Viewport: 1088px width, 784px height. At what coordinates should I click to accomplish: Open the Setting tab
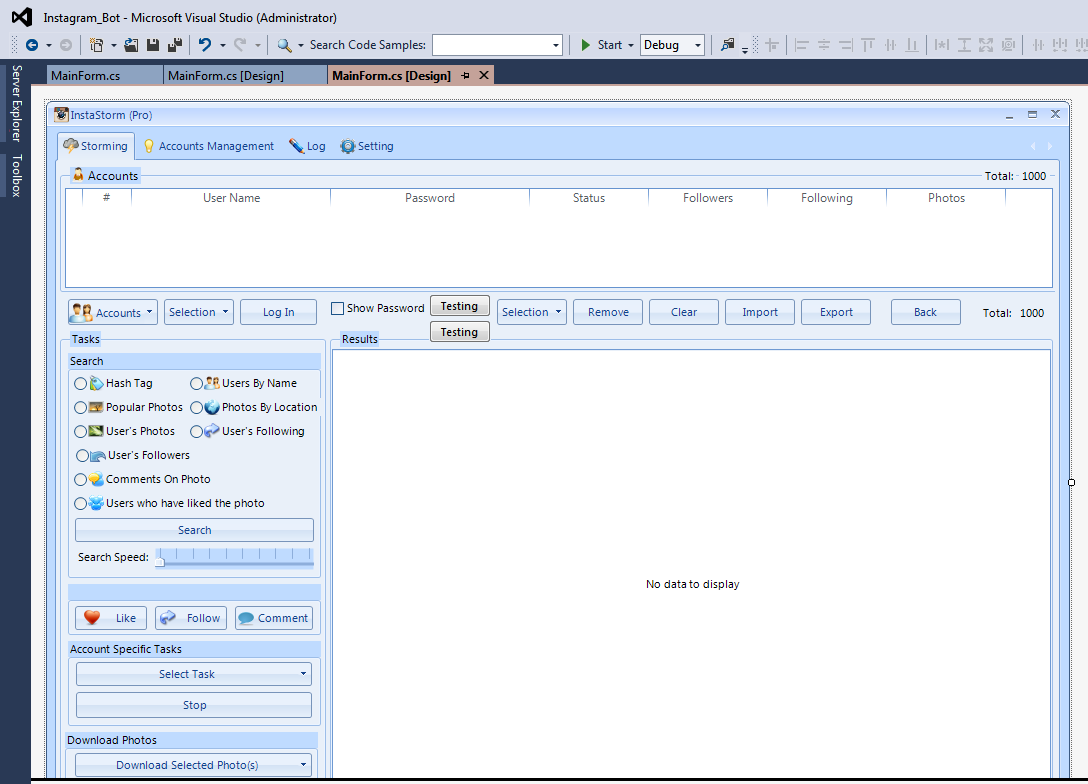click(367, 146)
